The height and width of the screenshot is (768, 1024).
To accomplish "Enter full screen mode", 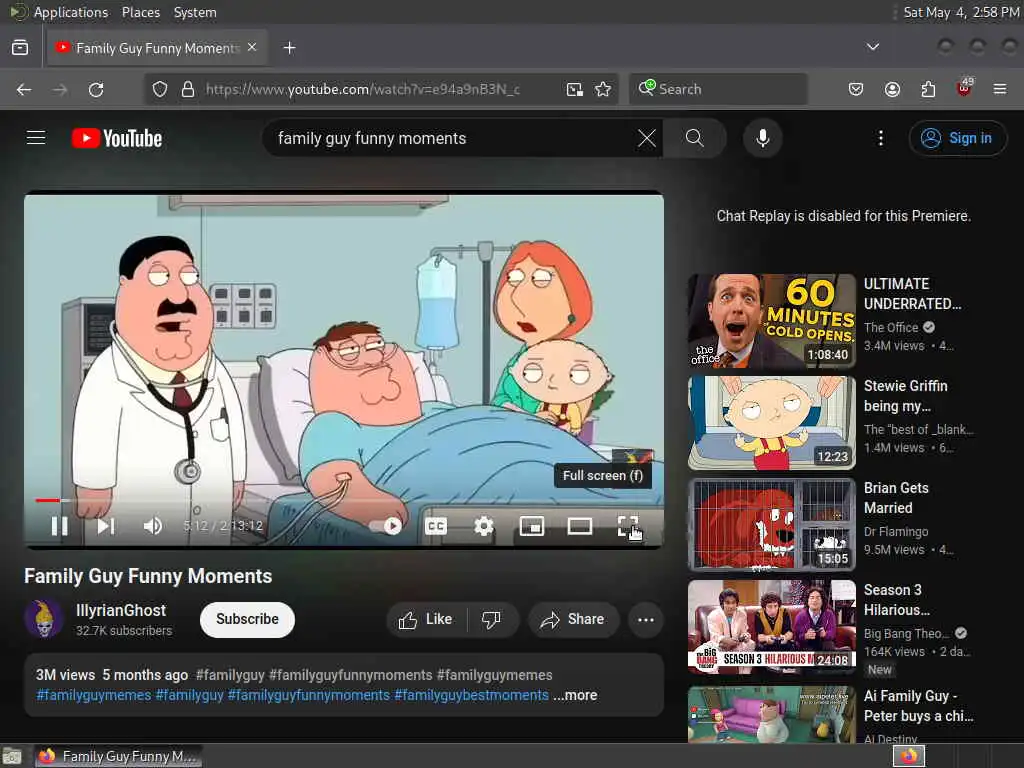I will click(x=628, y=526).
